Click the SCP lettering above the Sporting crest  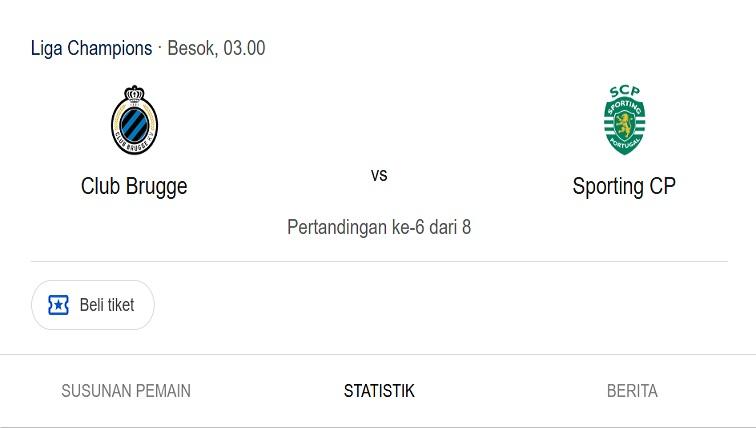click(x=624, y=92)
